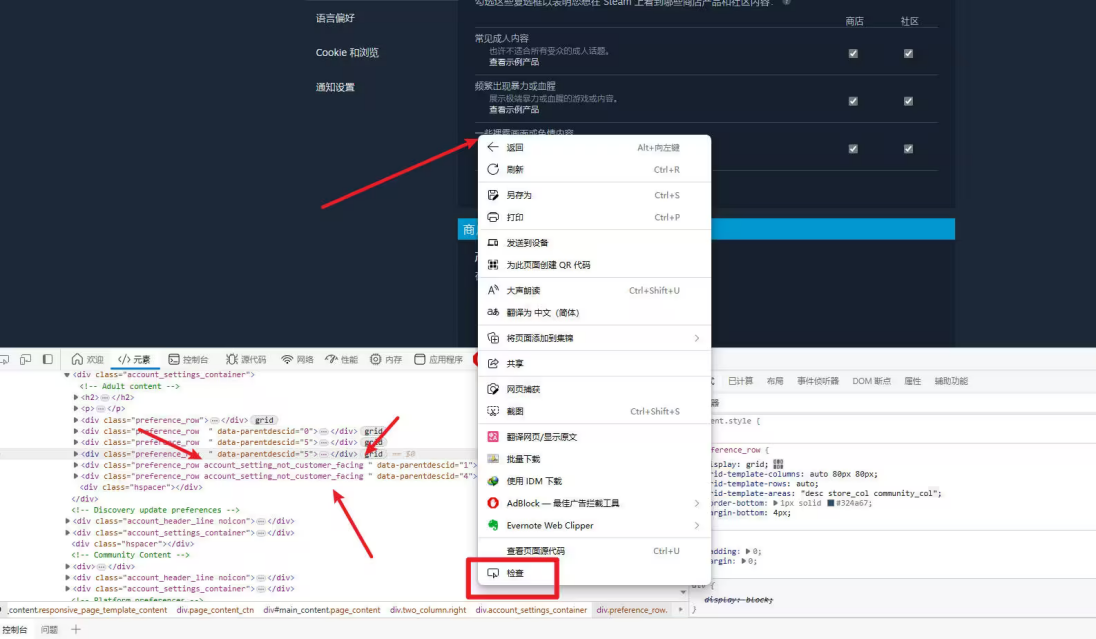Expand the h2 element in DOM tree
Image resolution: width=1096 pixels, height=639 pixels.
76,397
